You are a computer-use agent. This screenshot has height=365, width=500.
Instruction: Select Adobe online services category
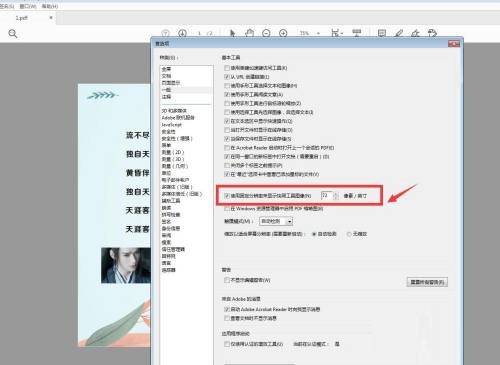tap(178, 118)
